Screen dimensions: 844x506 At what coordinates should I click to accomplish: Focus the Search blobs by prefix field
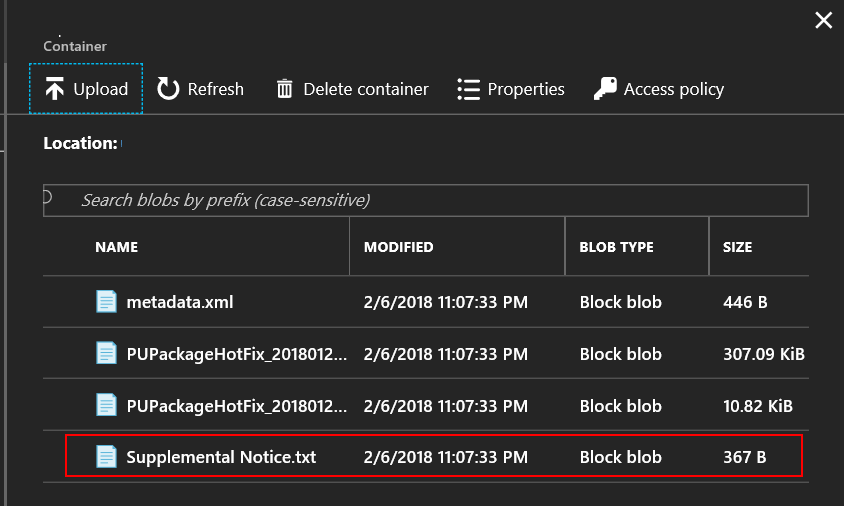pyautogui.click(x=426, y=200)
